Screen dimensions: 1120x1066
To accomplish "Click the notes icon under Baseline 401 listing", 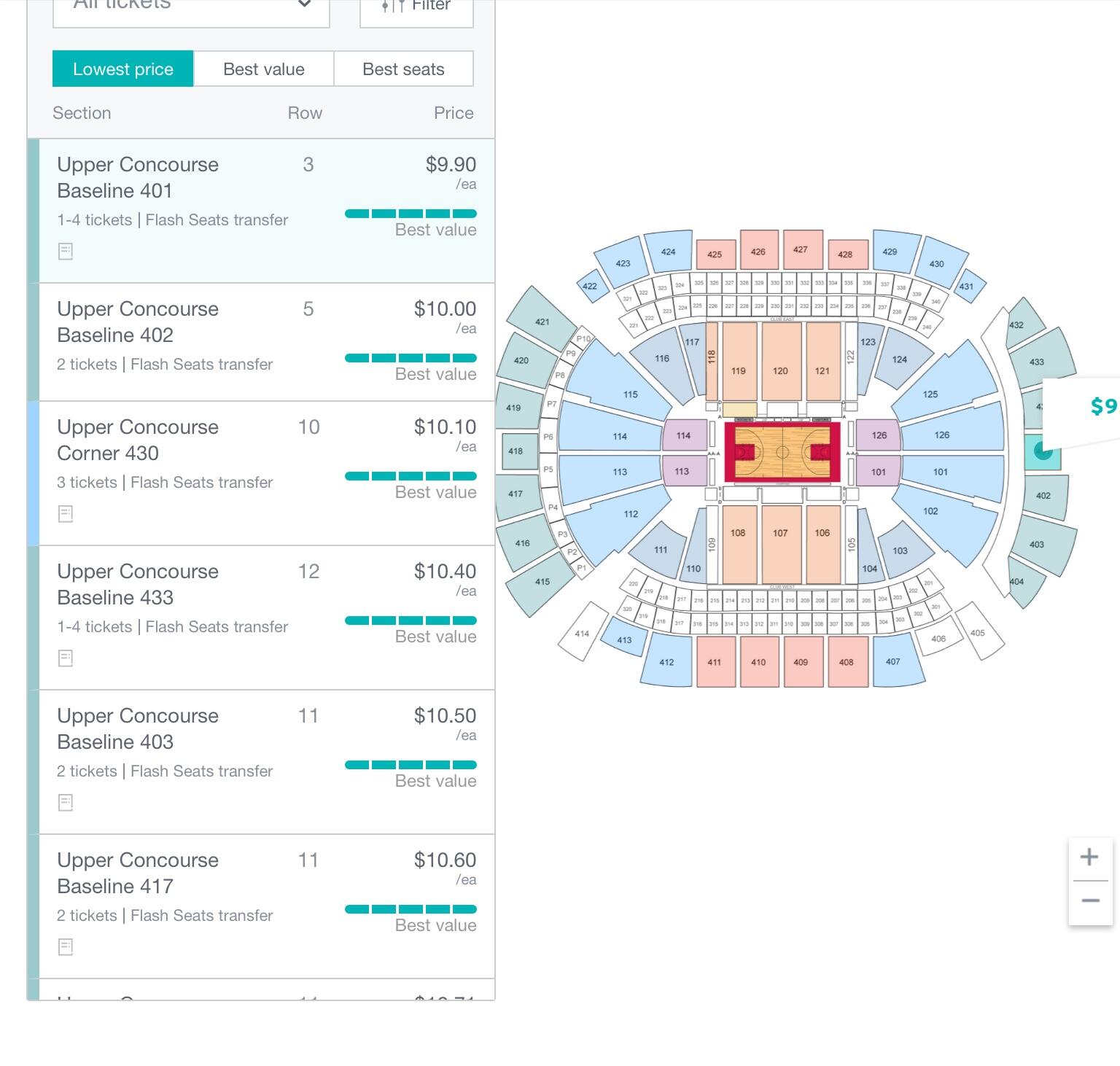I will tap(66, 252).
